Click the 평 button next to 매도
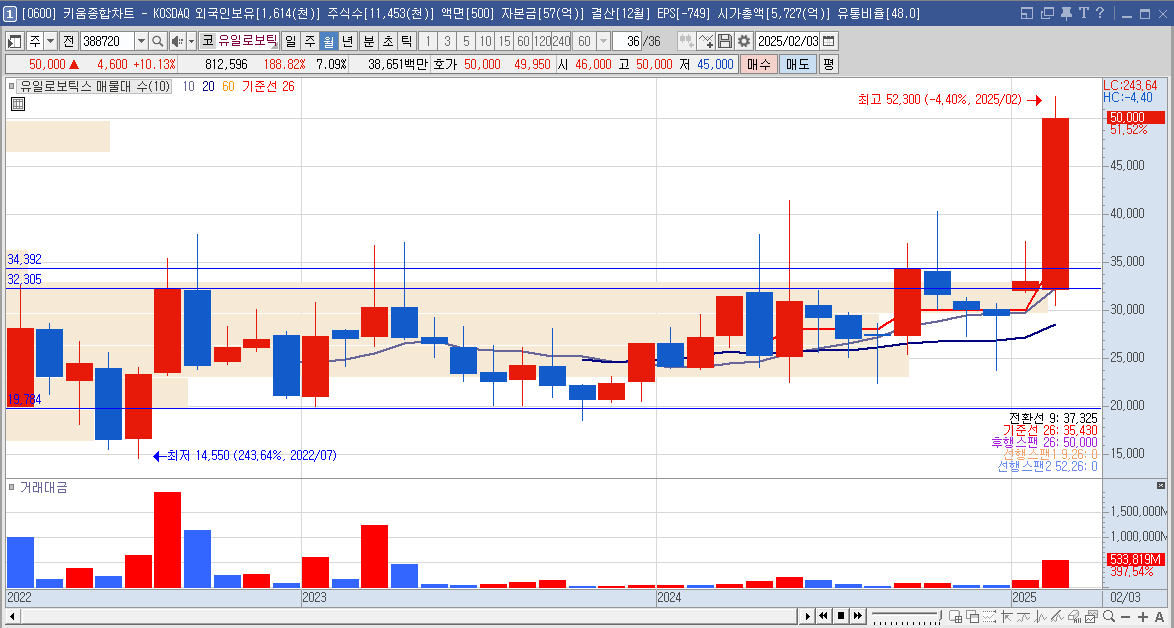Screen dimensions: 1174x628 [828, 64]
